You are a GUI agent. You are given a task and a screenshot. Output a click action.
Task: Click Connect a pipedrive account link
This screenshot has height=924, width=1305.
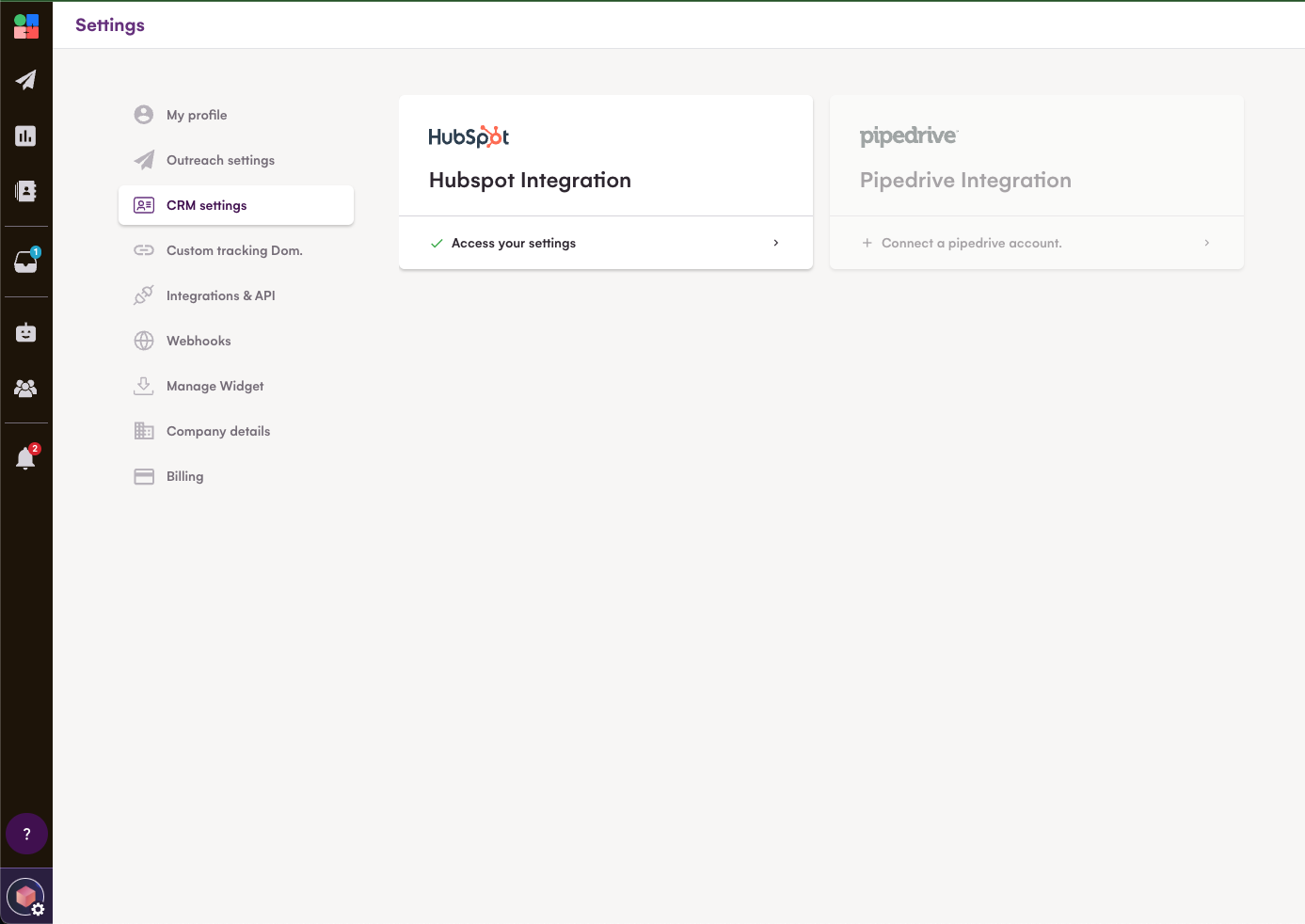972,243
